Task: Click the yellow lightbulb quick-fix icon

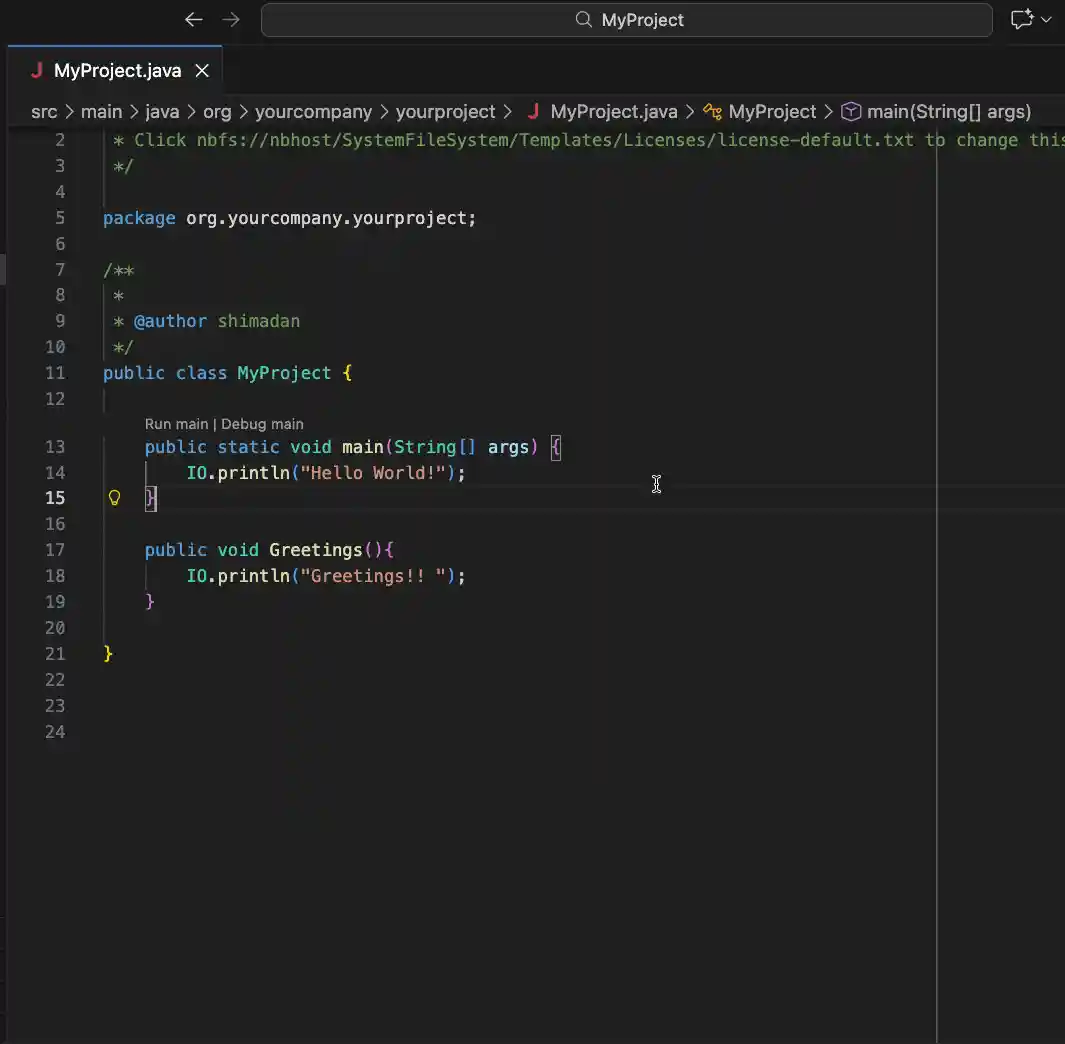Action: pyautogui.click(x=114, y=498)
